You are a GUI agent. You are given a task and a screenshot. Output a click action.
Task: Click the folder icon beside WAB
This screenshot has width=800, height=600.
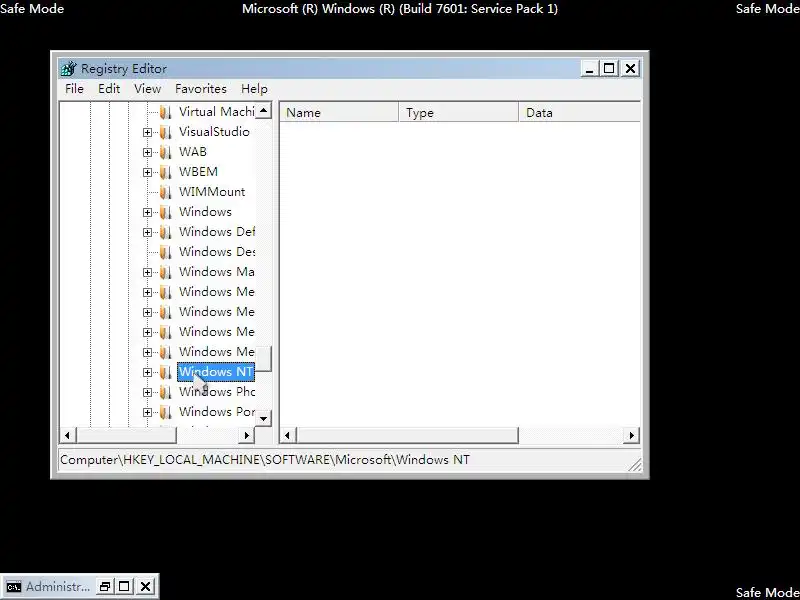[x=165, y=152]
